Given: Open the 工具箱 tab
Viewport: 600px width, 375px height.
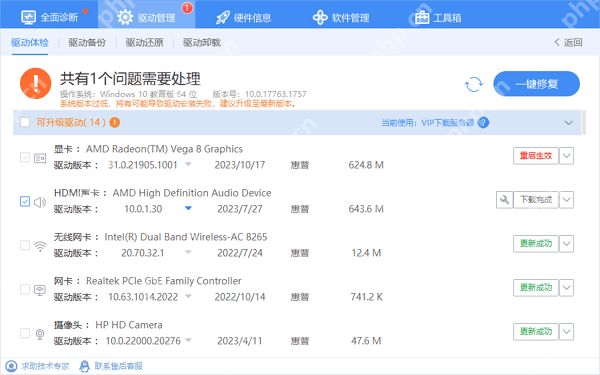Looking at the screenshot, I should pyautogui.click(x=438, y=18).
